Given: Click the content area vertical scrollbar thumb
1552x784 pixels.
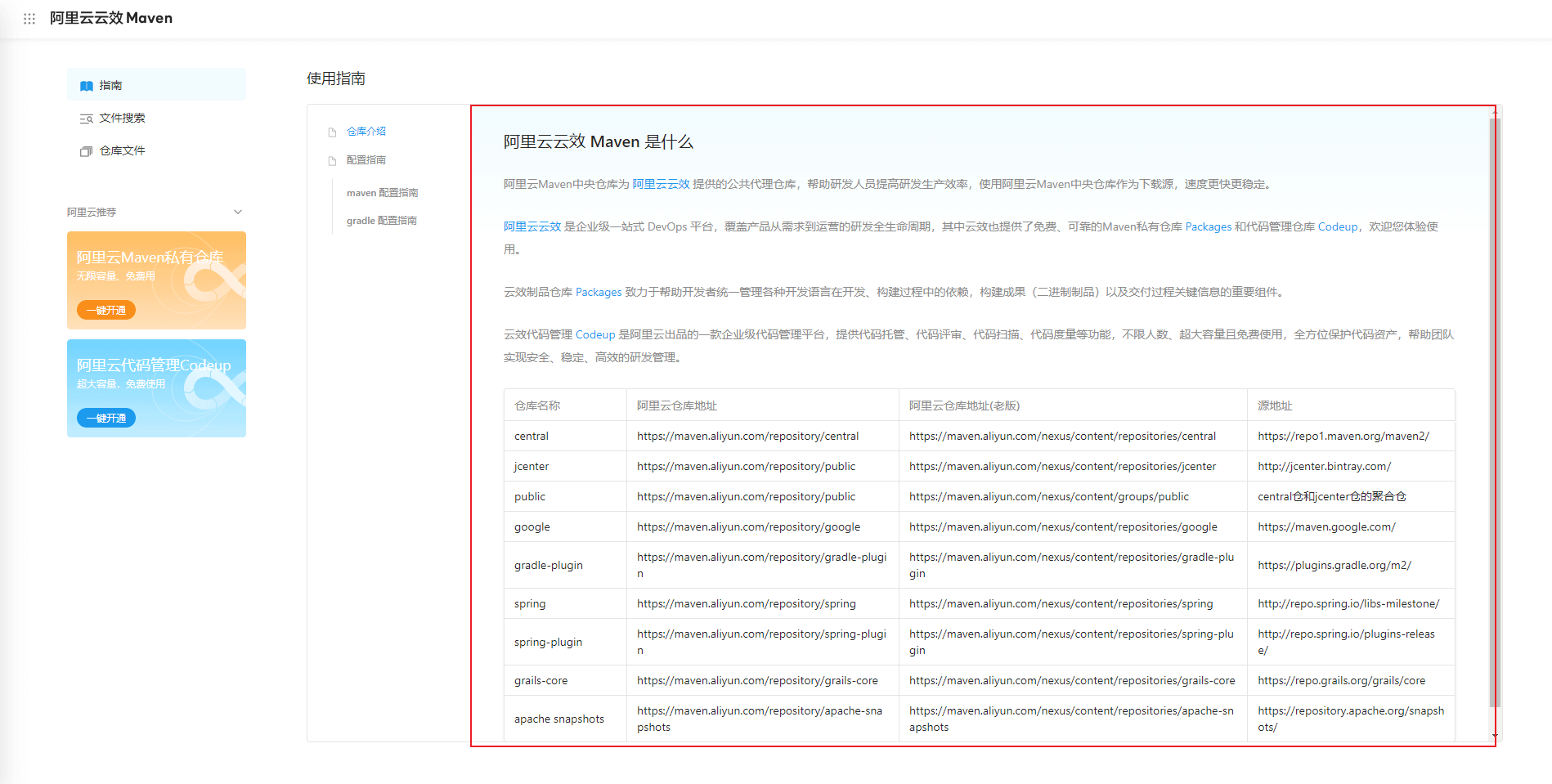Looking at the screenshot, I should click(x=1495, y=413).
